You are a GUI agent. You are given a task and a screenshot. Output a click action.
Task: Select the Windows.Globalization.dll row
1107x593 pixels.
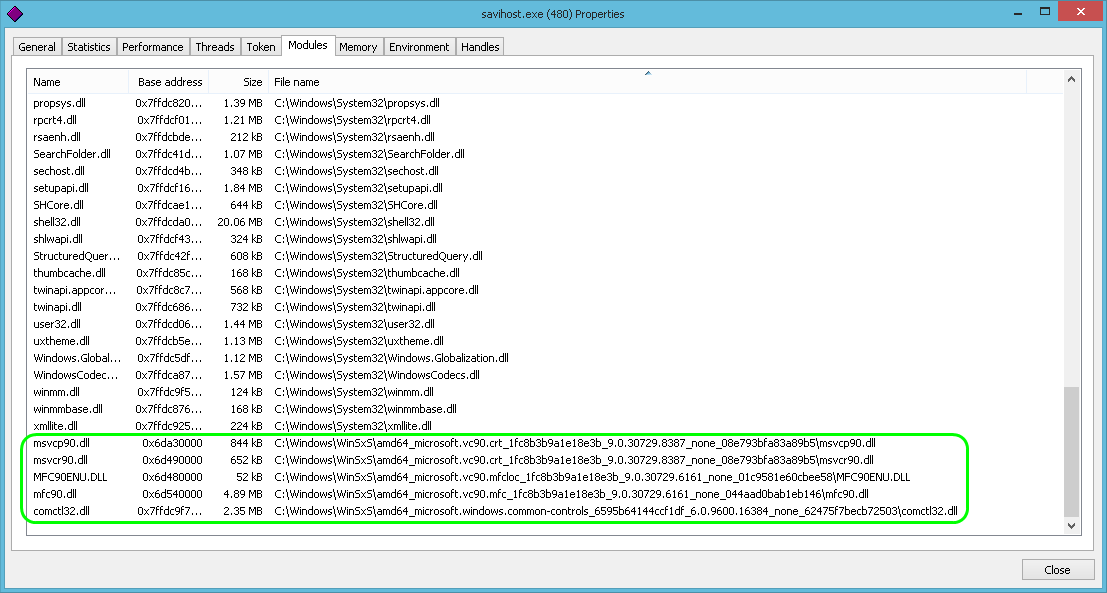pyautogui.click(x=545, y=358)
